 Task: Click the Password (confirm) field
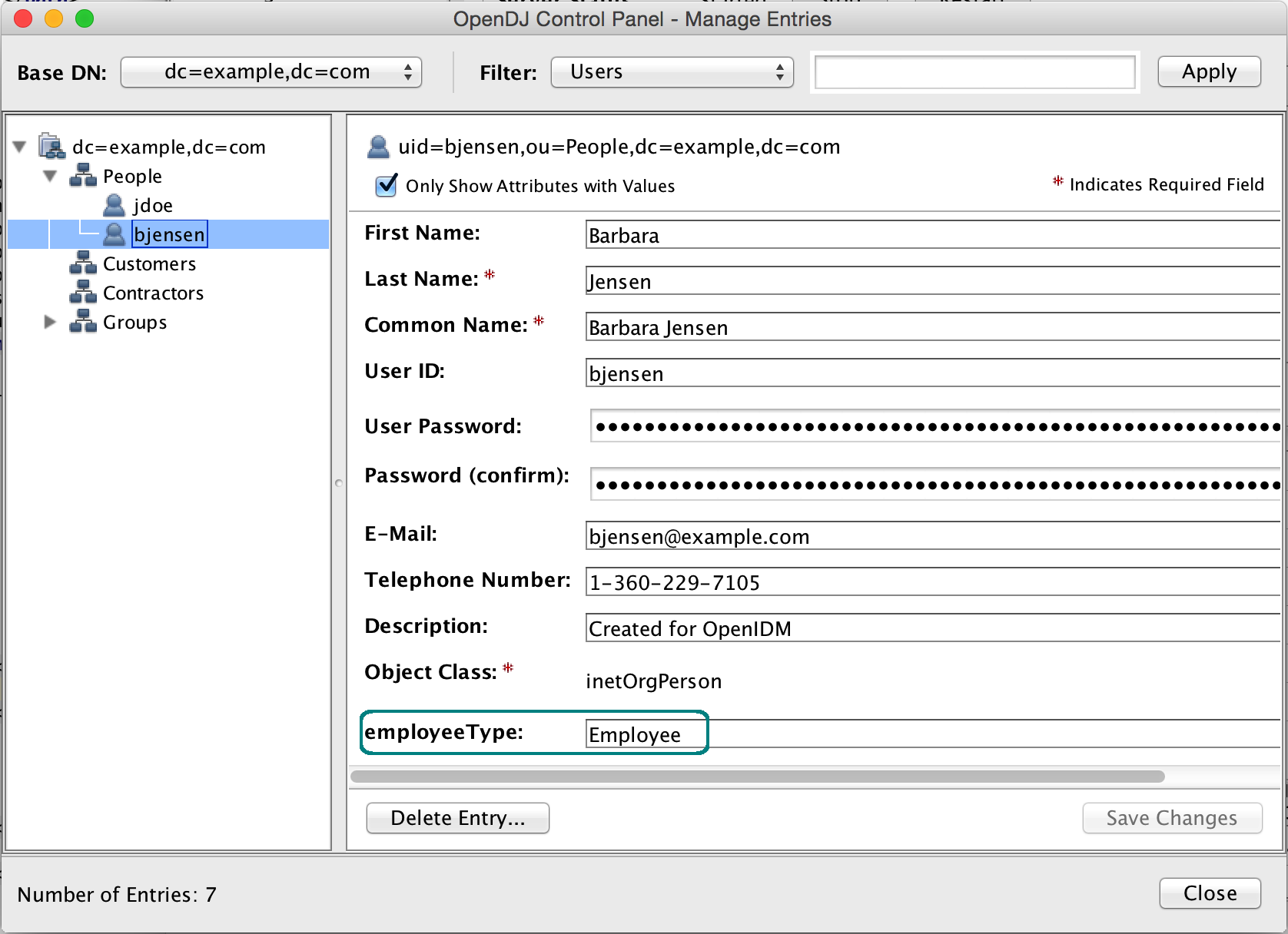point(935,485)
